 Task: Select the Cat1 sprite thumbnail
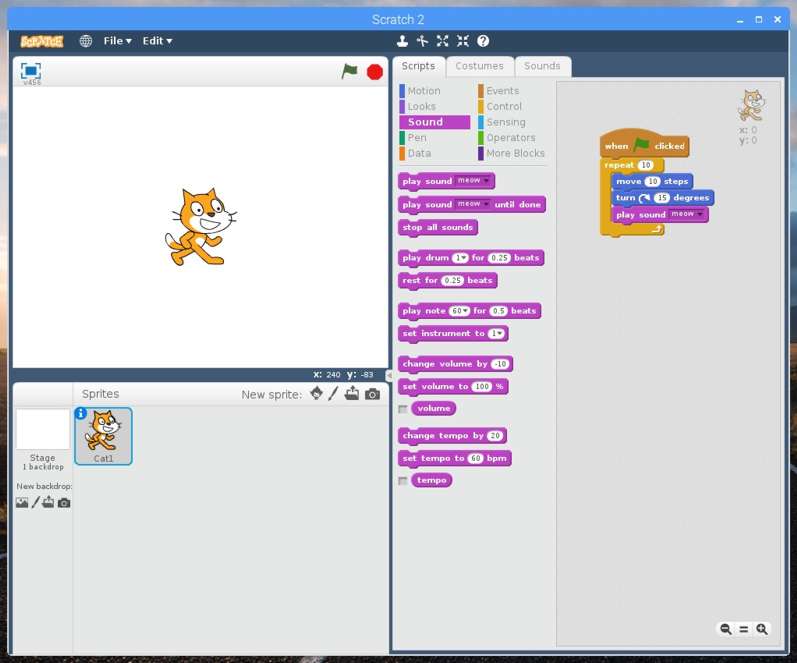pos(103,436)
